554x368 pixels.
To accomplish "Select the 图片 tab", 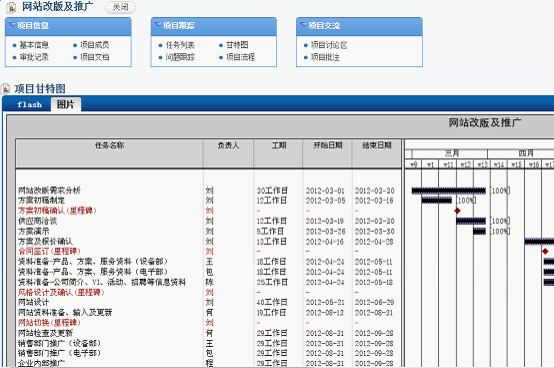I will (x=66, y=104).
